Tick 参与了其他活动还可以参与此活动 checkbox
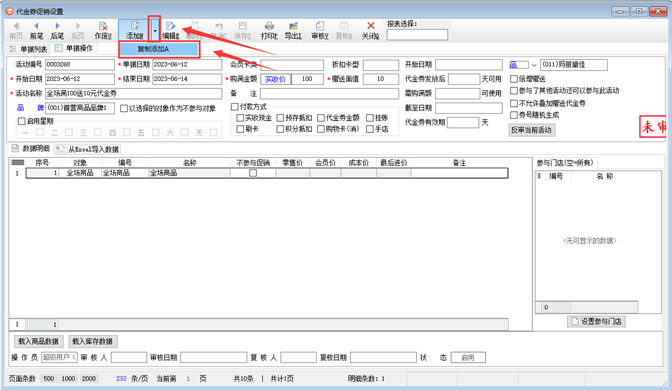Image resolution: width=672 pixels, height=390 pixels. click(514, 91)
